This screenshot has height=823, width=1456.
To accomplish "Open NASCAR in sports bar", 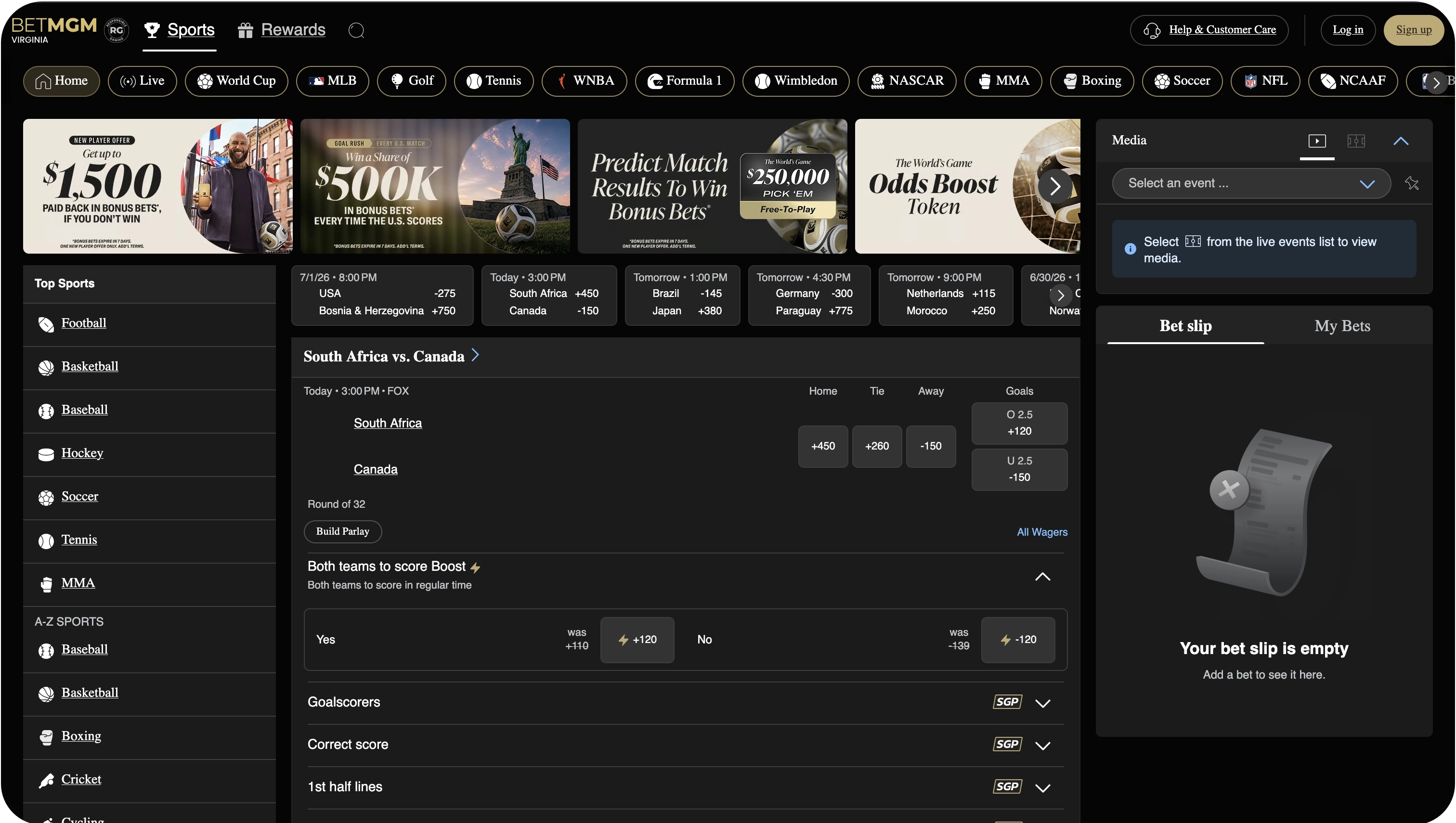I will click(x=907, y=81).
